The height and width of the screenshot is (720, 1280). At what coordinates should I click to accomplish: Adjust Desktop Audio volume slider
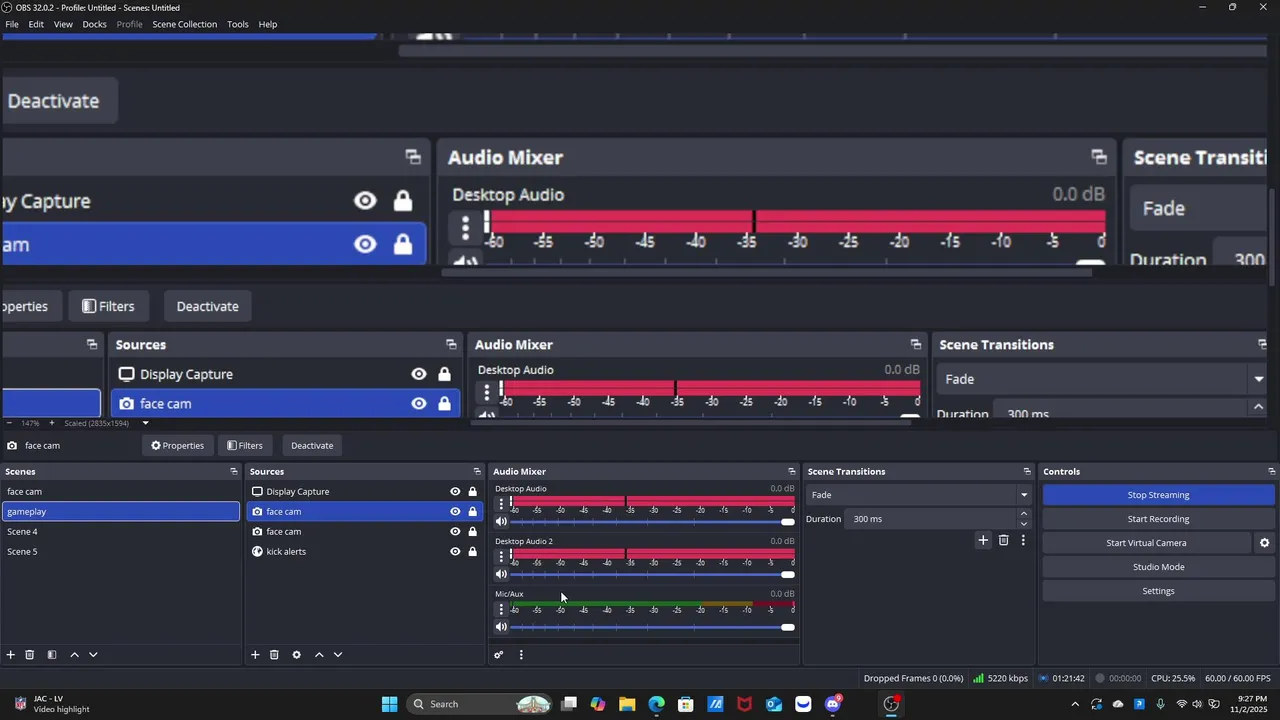pos(652,522)
